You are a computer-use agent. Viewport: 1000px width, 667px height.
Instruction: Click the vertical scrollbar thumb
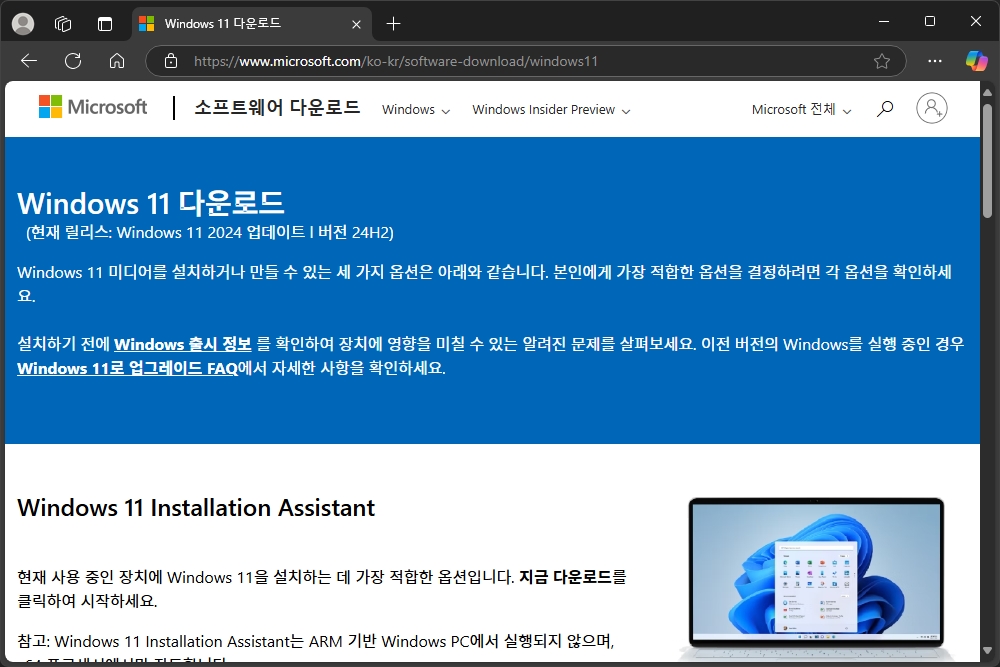(987, 161)
